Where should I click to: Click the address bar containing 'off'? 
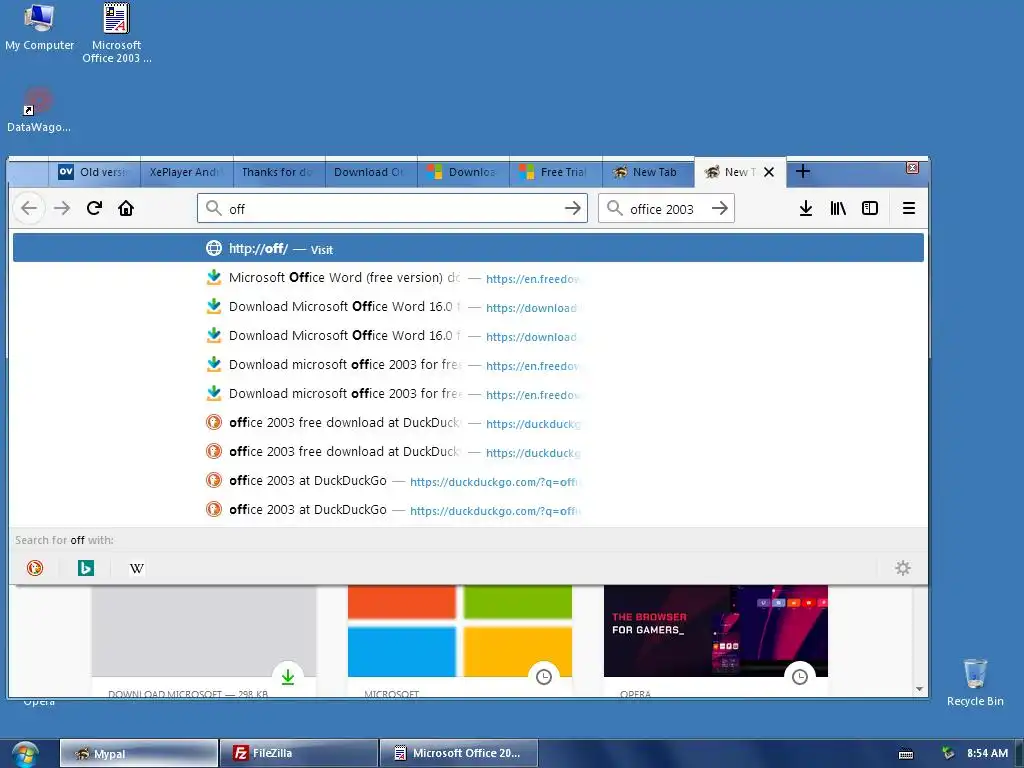pos(392,208)
